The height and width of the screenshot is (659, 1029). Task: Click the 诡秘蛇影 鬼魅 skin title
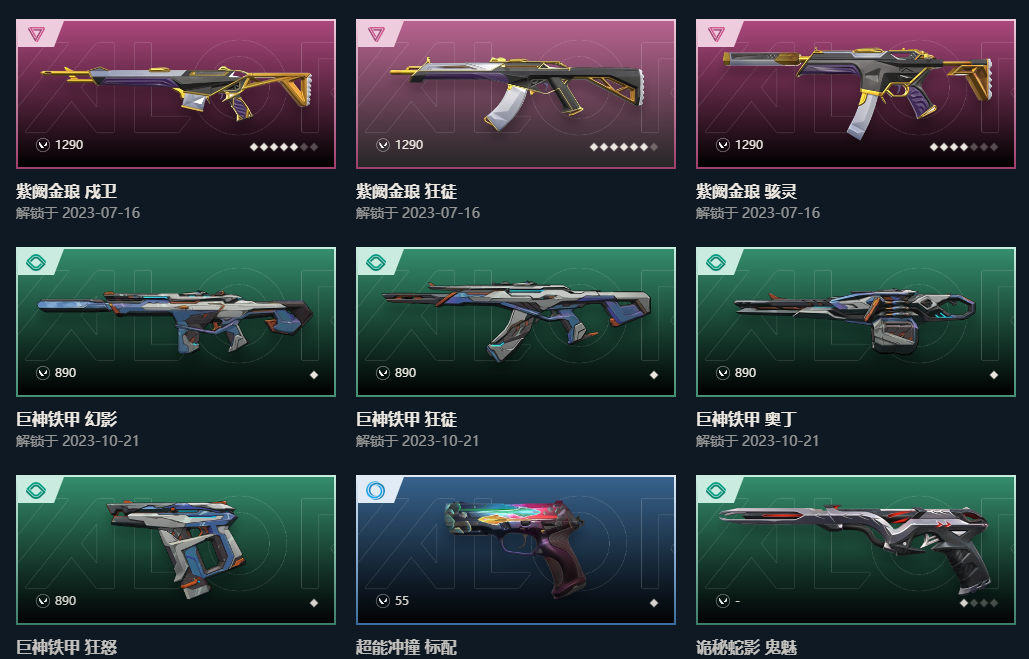(x=746, y=647)
